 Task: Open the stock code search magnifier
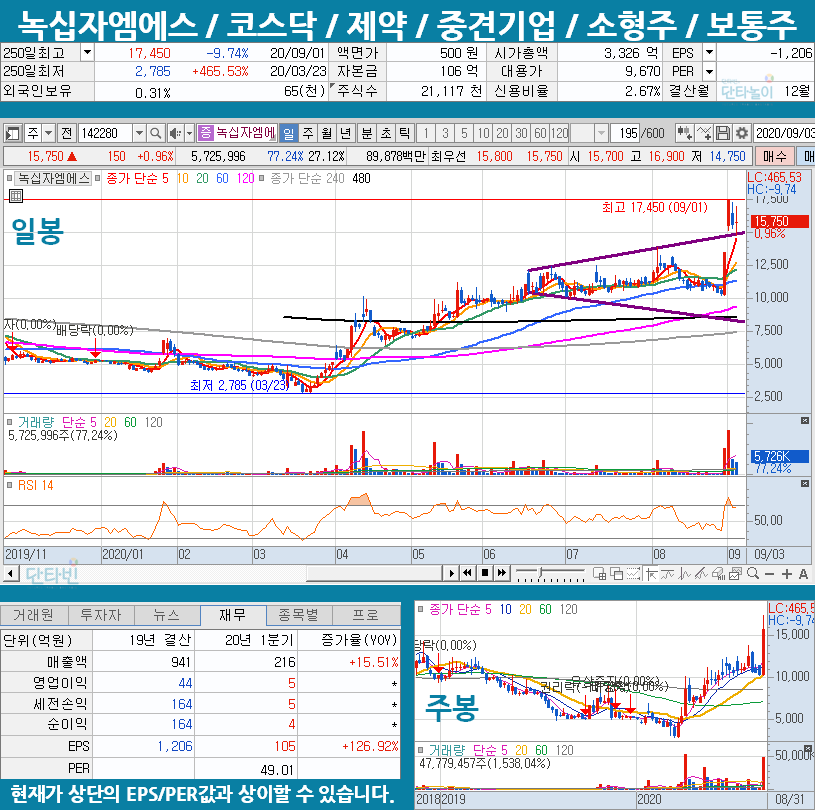click(x=155, y=134)
